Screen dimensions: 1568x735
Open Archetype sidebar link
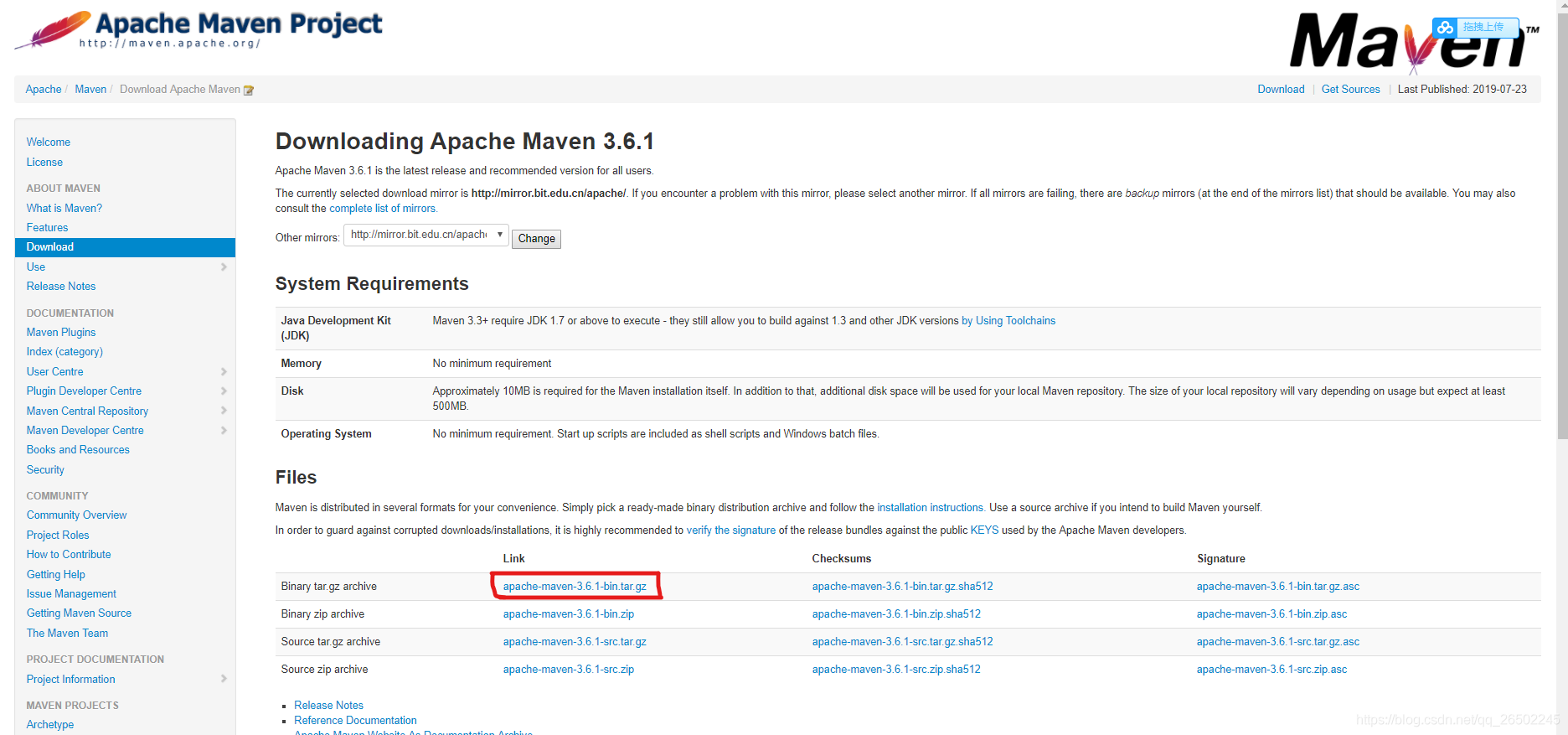(x=50, y=725)
